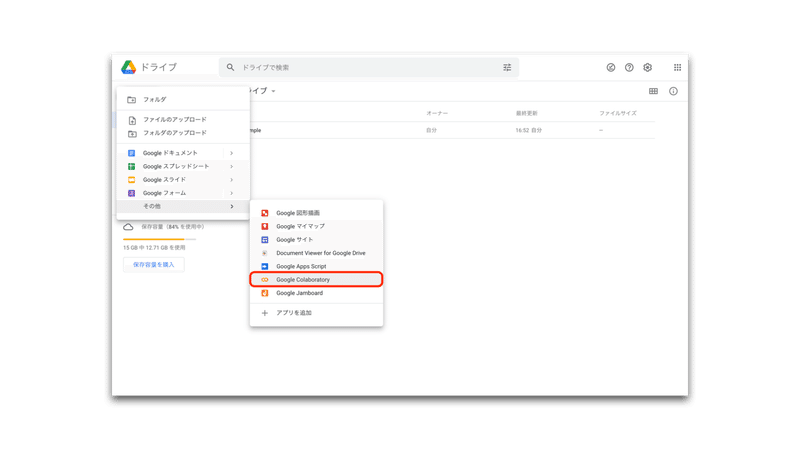The height and width of the screenshot is (450, 800).
Task: Click 保存容量を購入 button
Action: pos(154,265)
